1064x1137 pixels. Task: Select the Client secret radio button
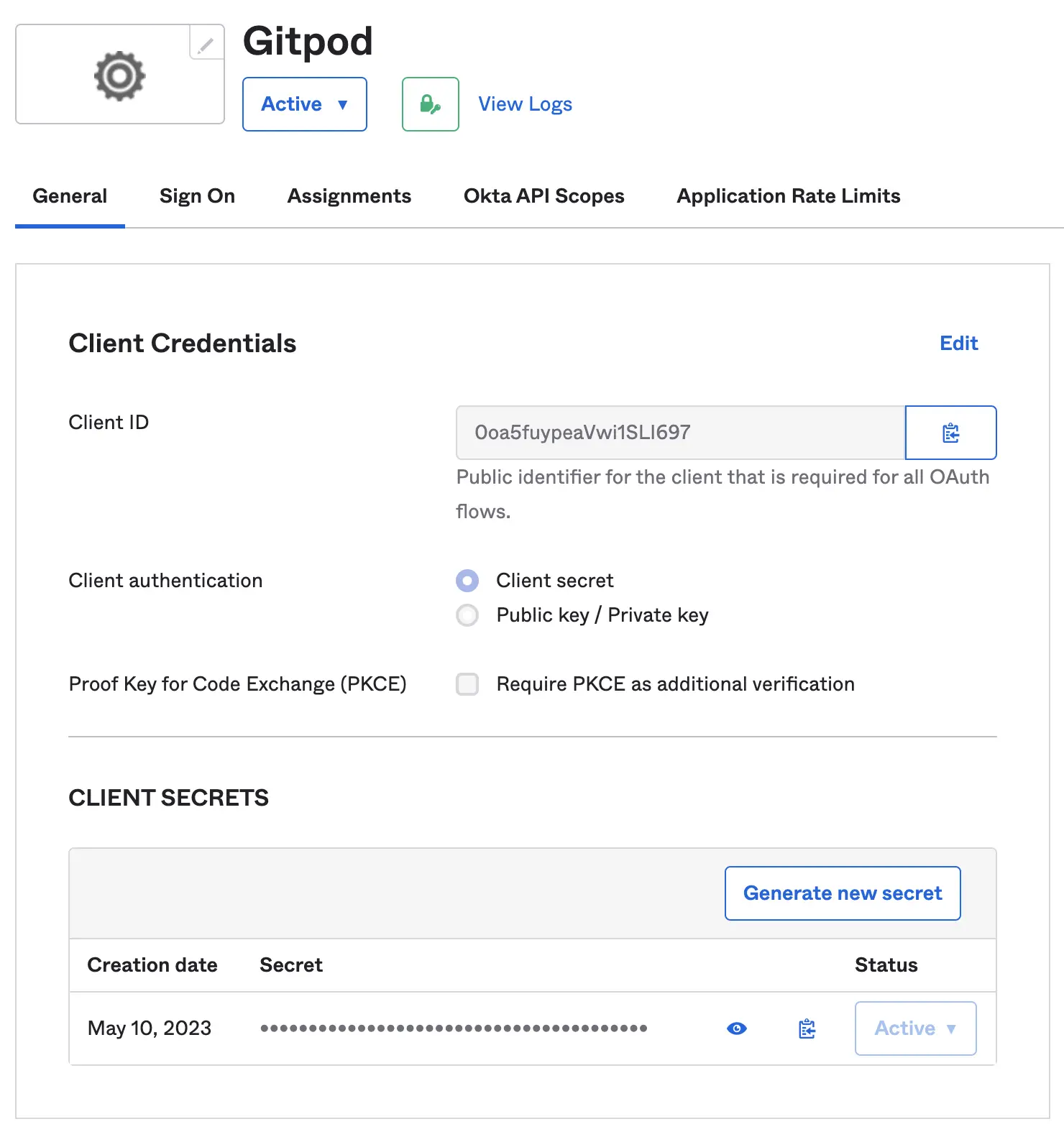pos(467,581)
